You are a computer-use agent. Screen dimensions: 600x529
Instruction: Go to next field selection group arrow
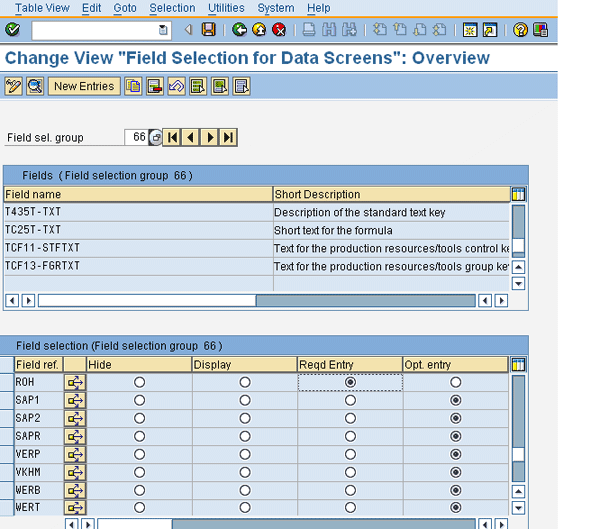(210, 137)
